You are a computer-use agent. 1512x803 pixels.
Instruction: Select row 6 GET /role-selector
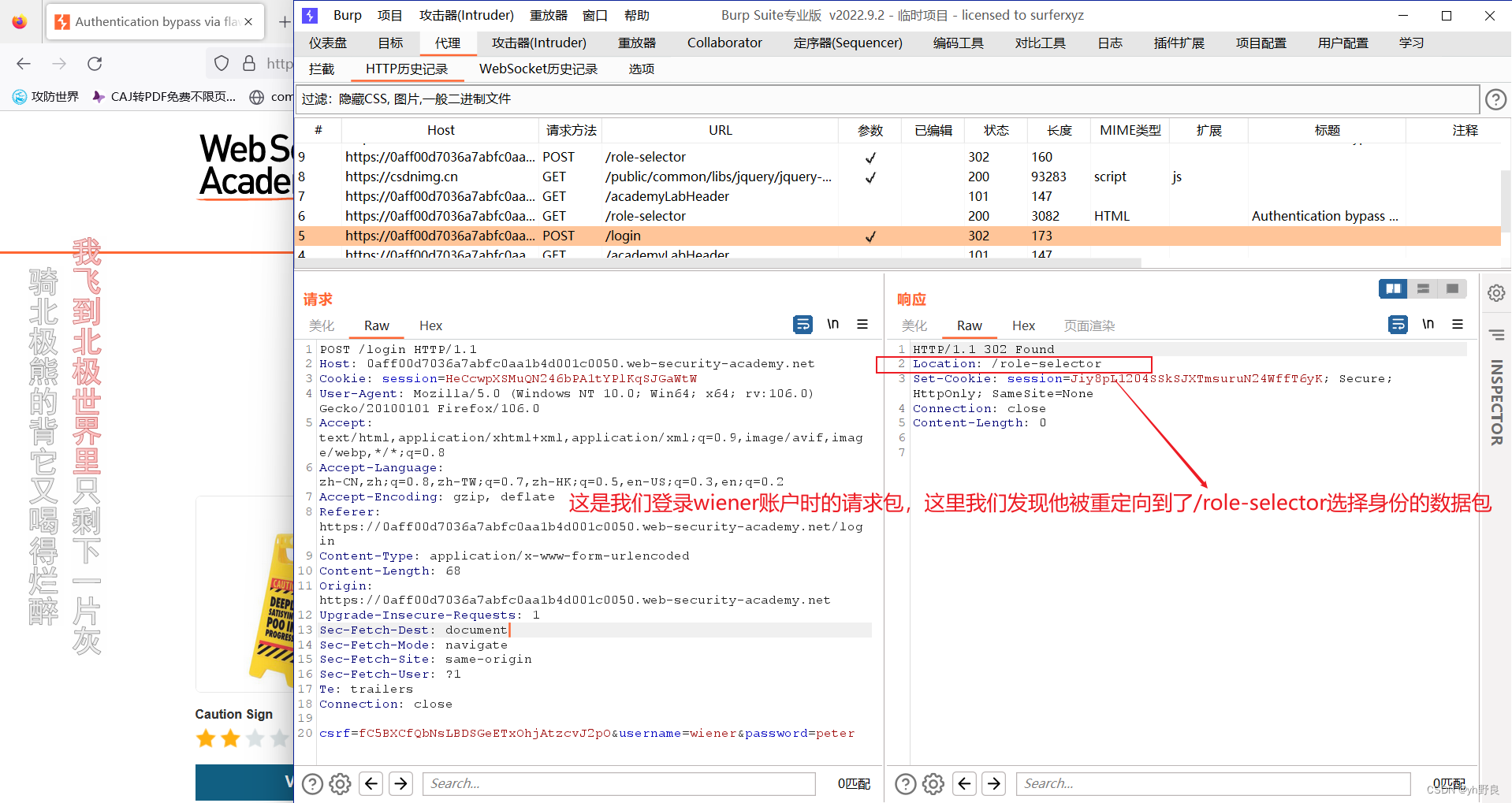point(897,216)
